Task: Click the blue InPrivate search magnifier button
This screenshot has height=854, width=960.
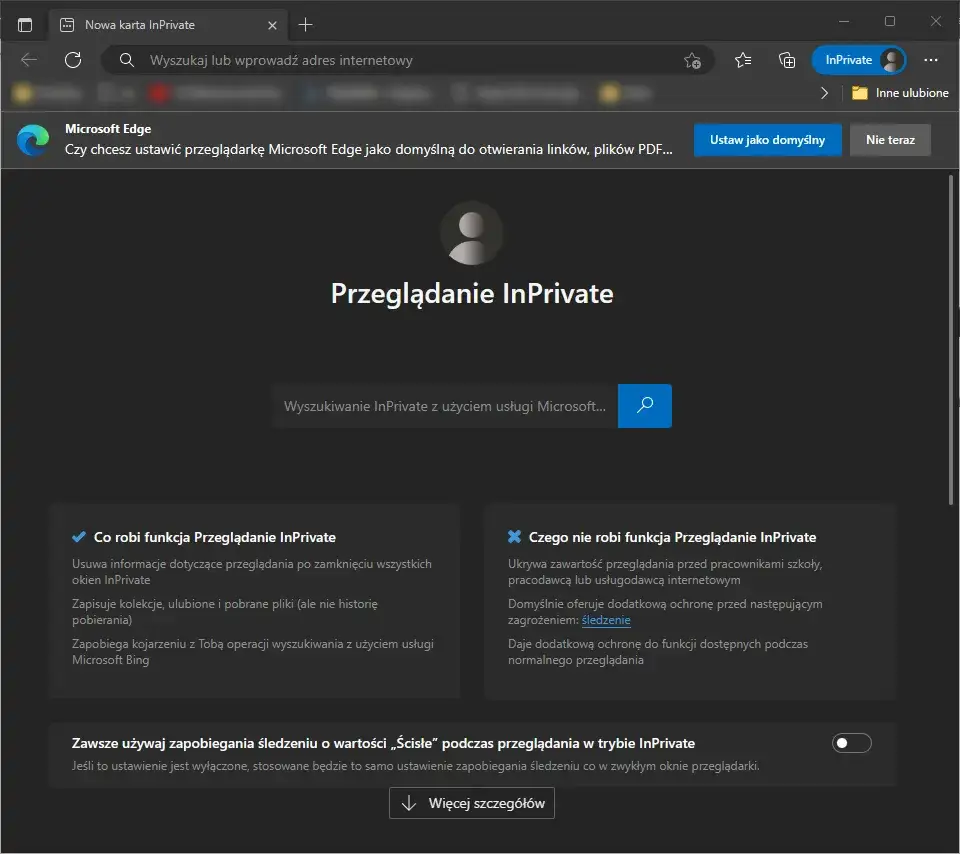Action: (x=644, y=406)
